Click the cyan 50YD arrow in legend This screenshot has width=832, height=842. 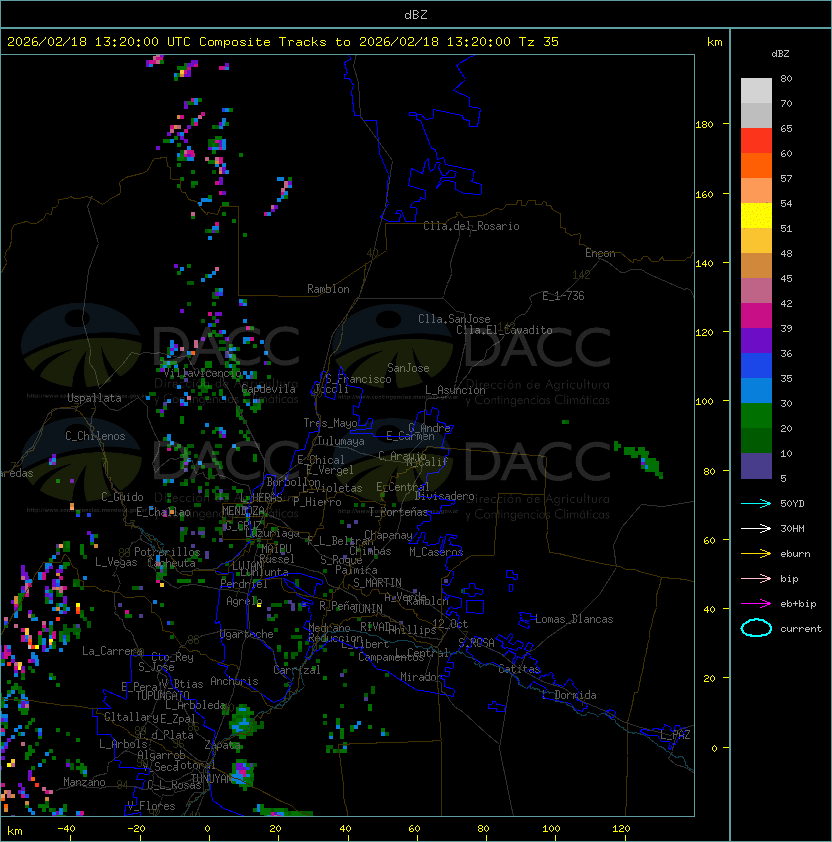tap(756, 503)
